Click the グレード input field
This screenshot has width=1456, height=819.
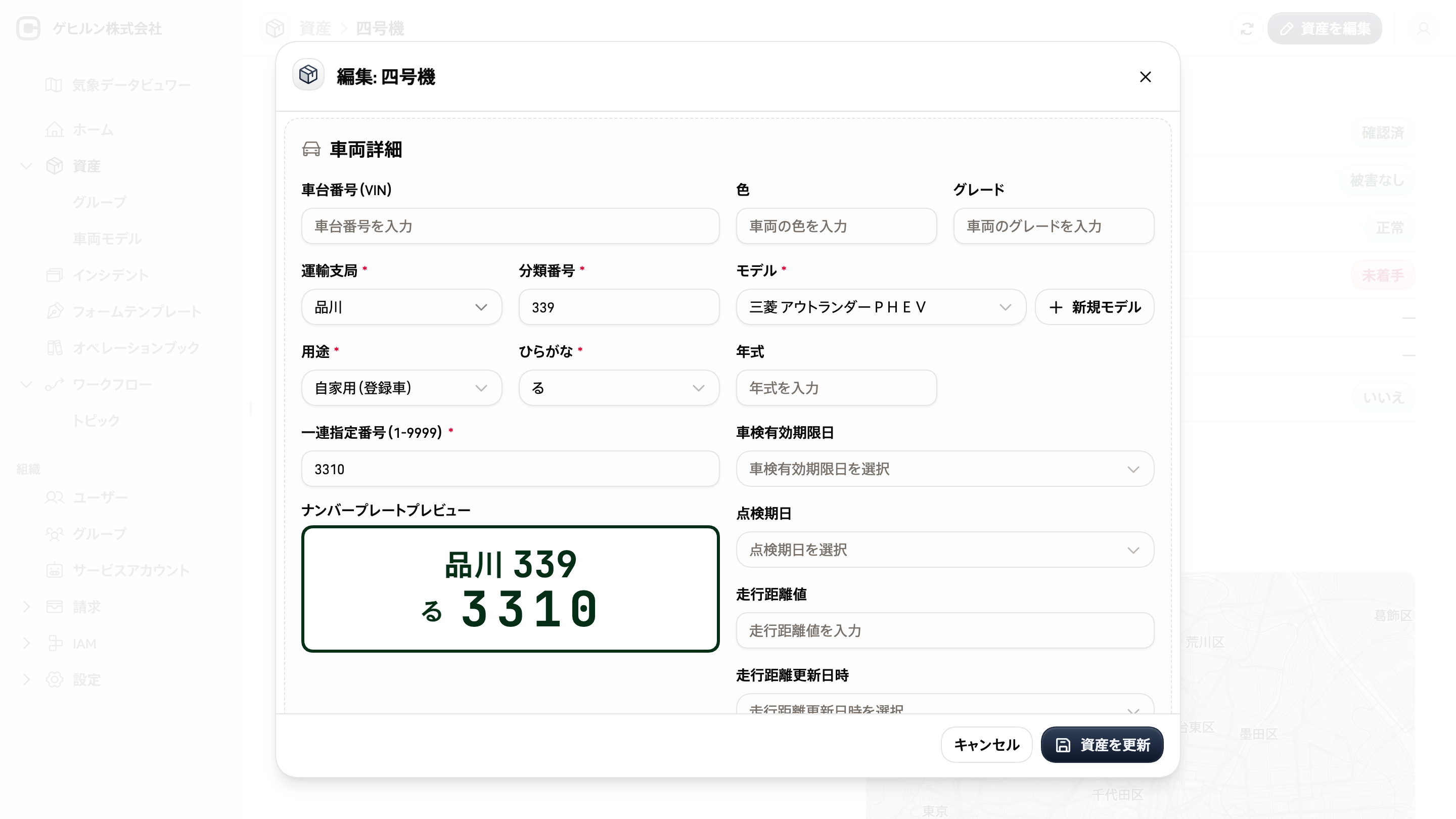(1054, 226)
